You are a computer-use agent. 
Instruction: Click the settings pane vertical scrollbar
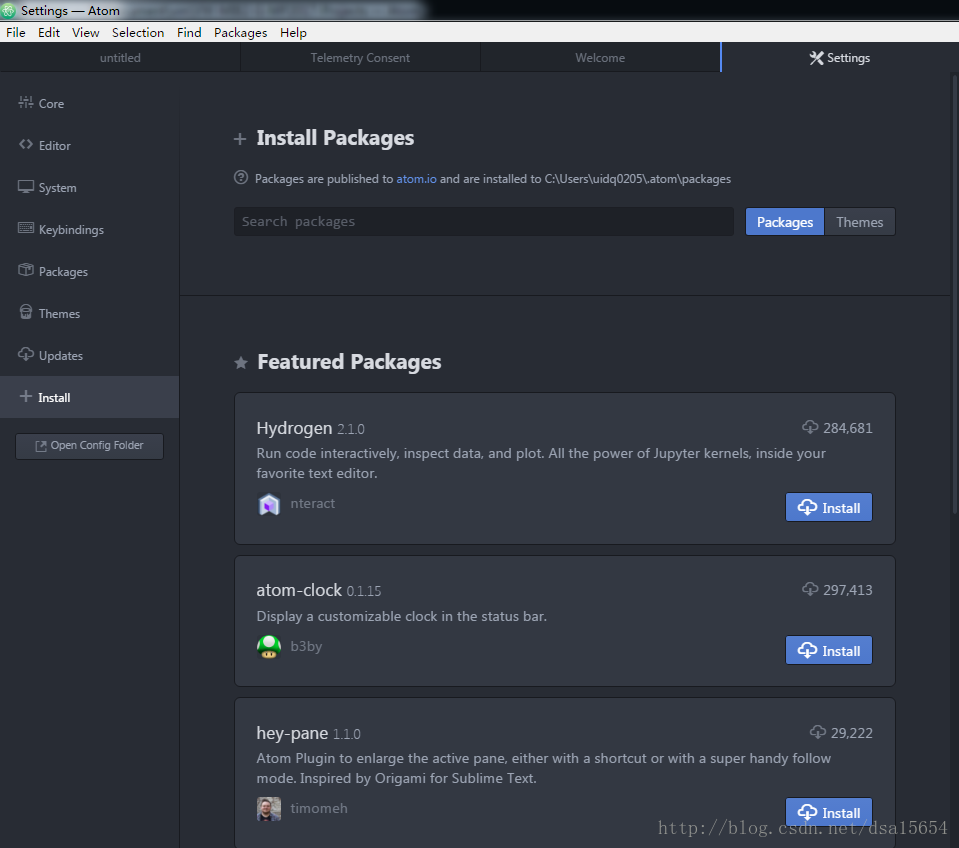click(955, 293)
